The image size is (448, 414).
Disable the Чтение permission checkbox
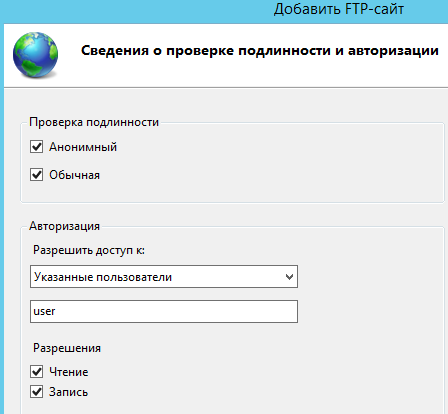coord(37,371)
